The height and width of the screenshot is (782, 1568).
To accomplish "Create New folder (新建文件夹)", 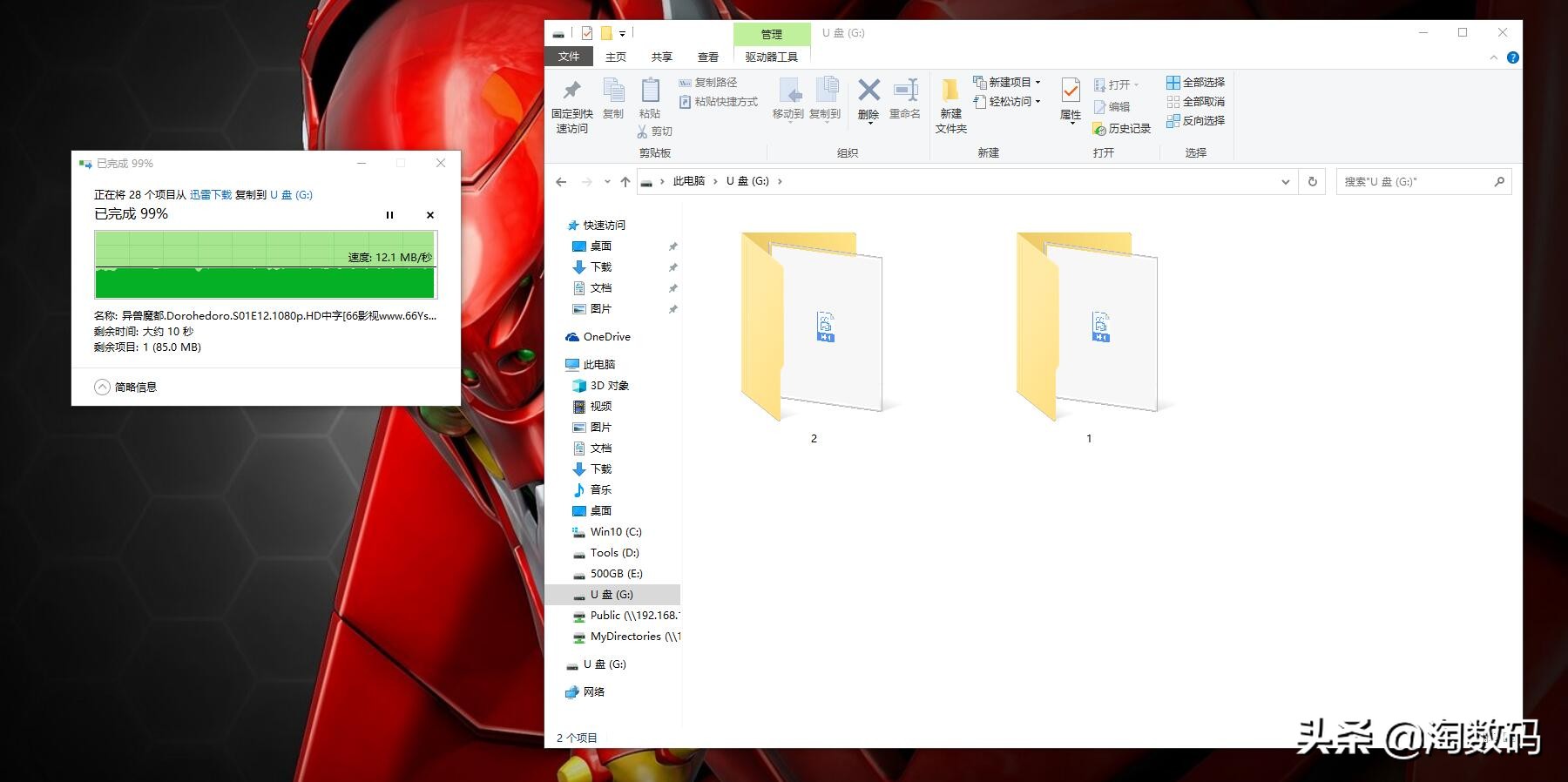I will 950,104.
